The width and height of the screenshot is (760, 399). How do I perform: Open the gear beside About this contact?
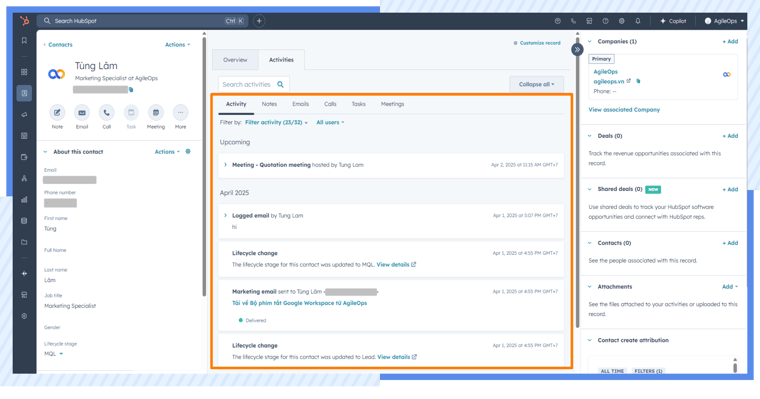pos(188,151)
